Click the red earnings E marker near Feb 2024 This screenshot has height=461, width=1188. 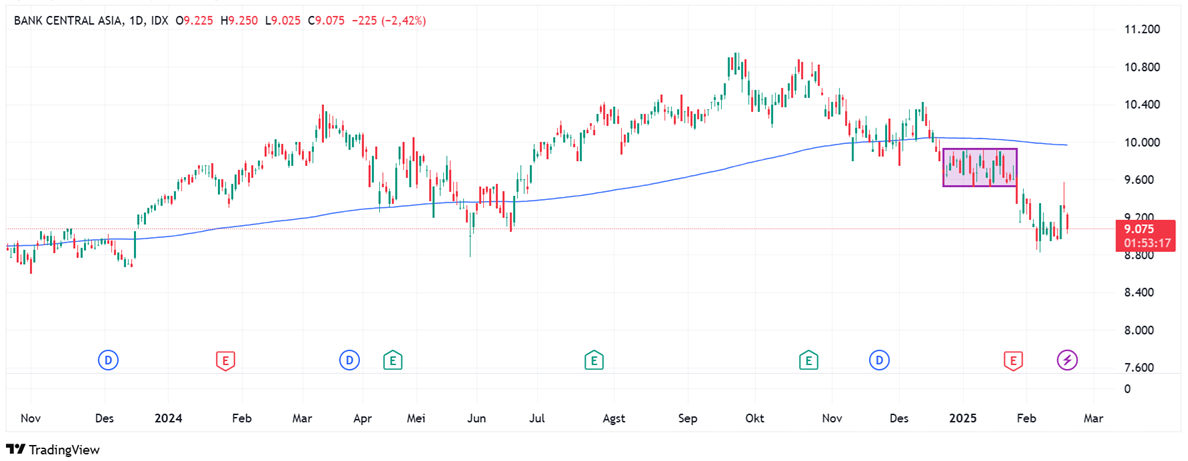[224, 360]
